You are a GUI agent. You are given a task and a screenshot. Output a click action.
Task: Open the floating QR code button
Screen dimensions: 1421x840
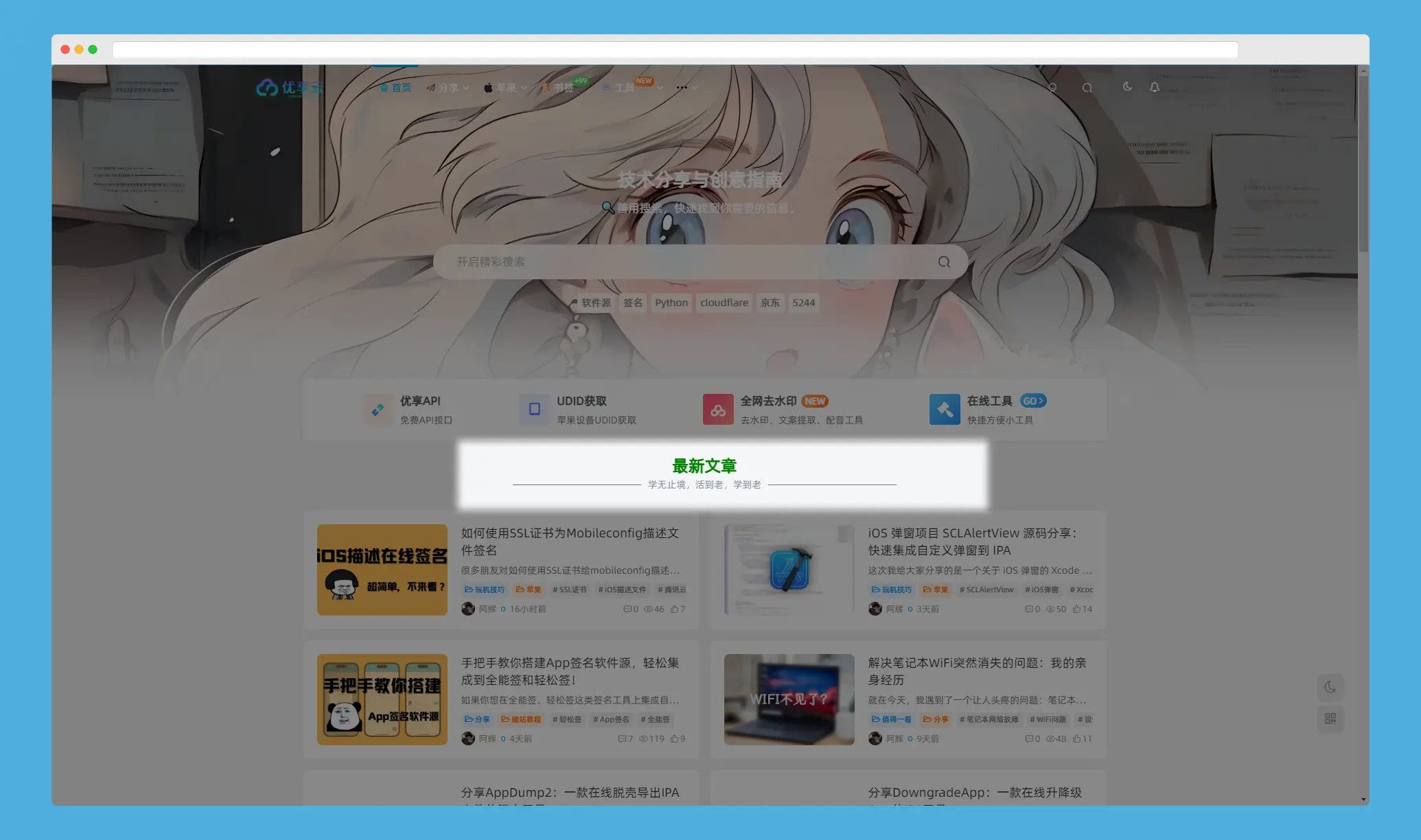coord(1330,719)
